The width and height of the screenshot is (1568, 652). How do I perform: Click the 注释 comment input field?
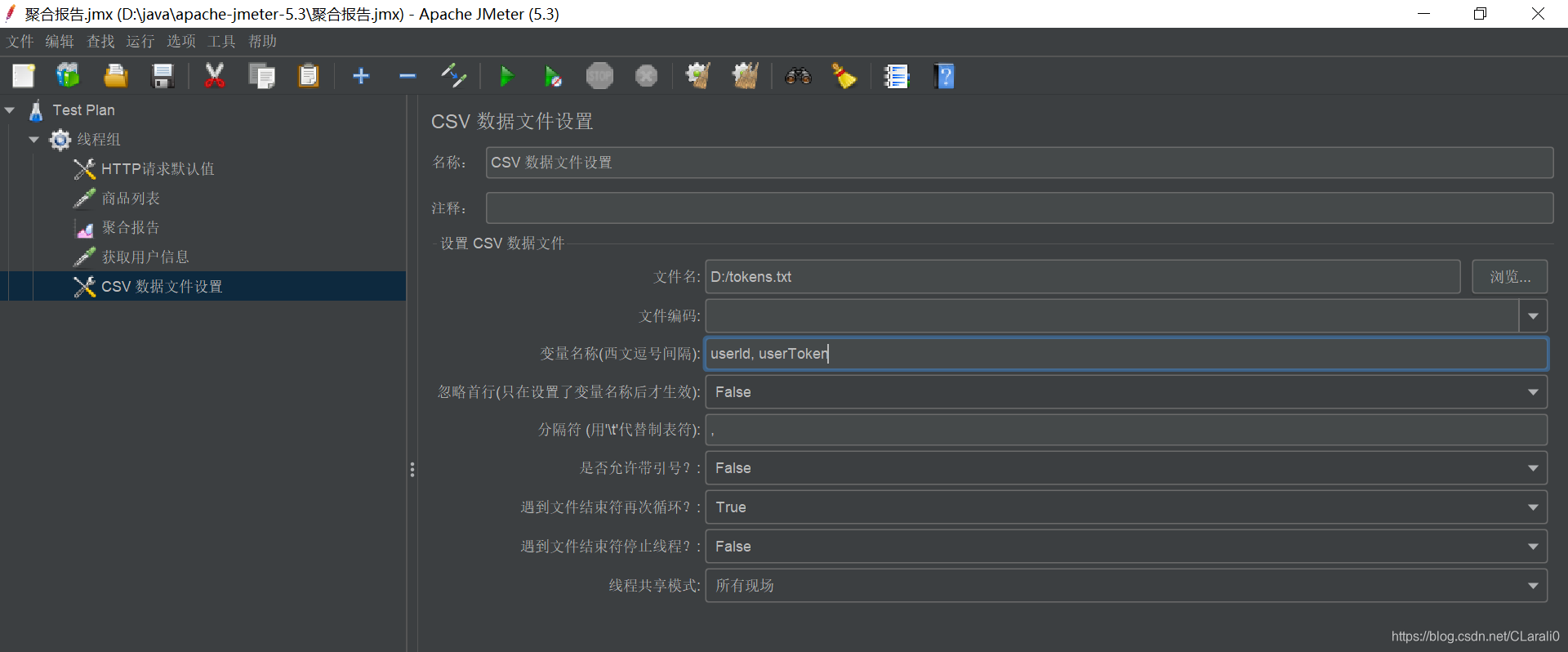click(x=1019, y=208)
